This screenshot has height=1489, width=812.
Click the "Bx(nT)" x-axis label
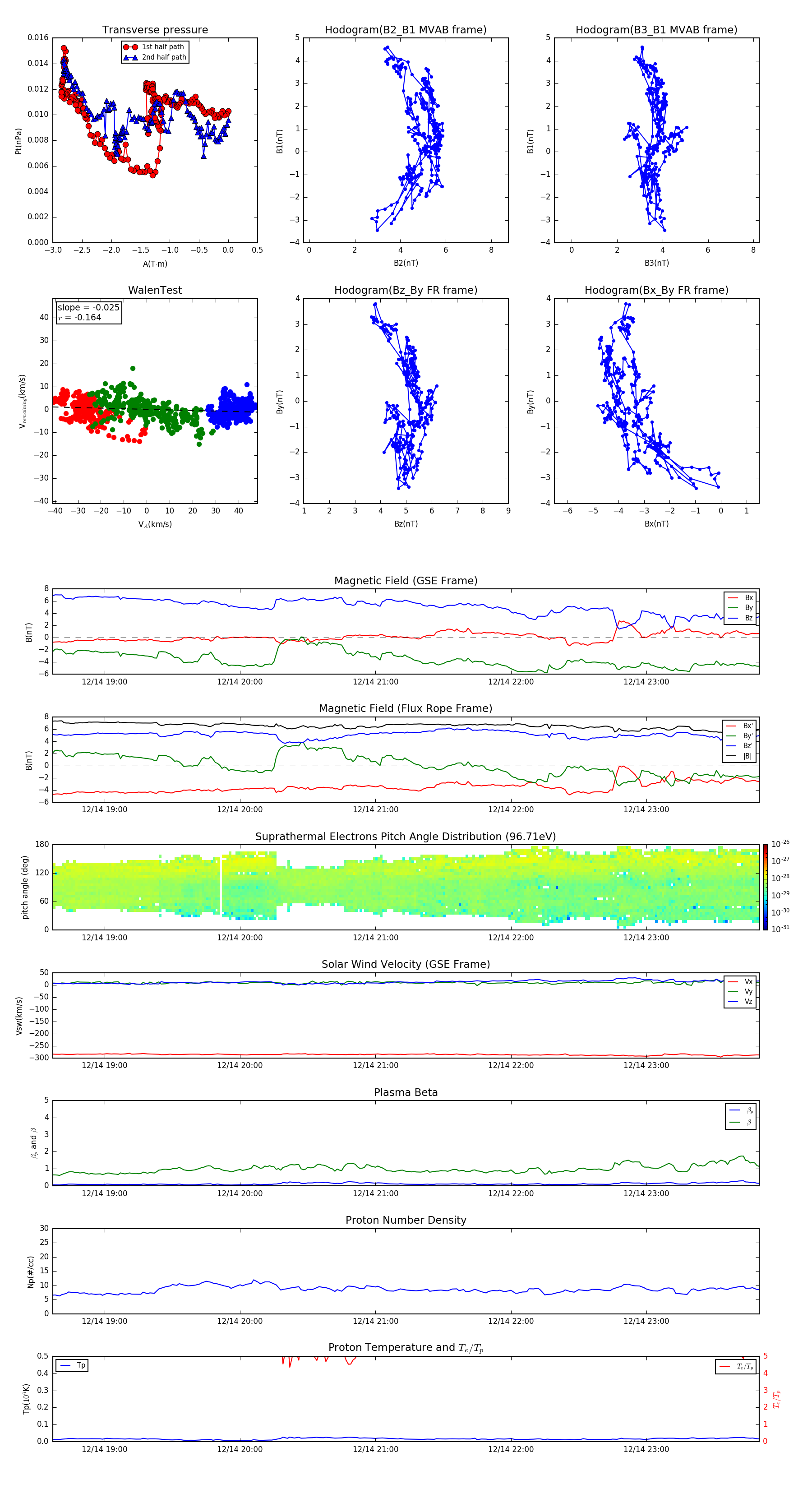click(656, 524)
